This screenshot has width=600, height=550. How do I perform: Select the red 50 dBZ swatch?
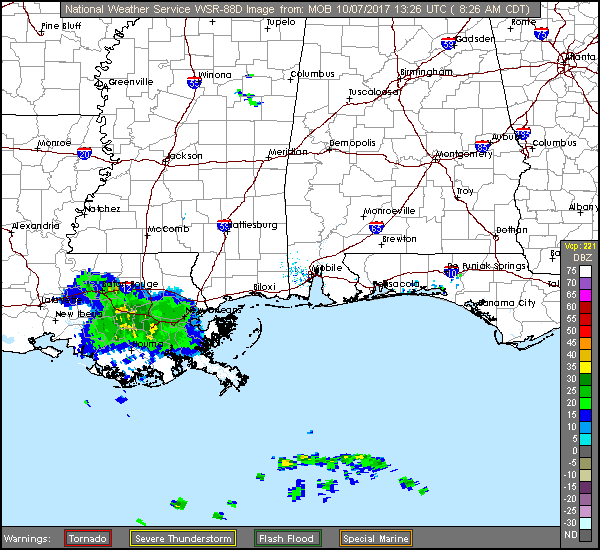pos(585,331)
